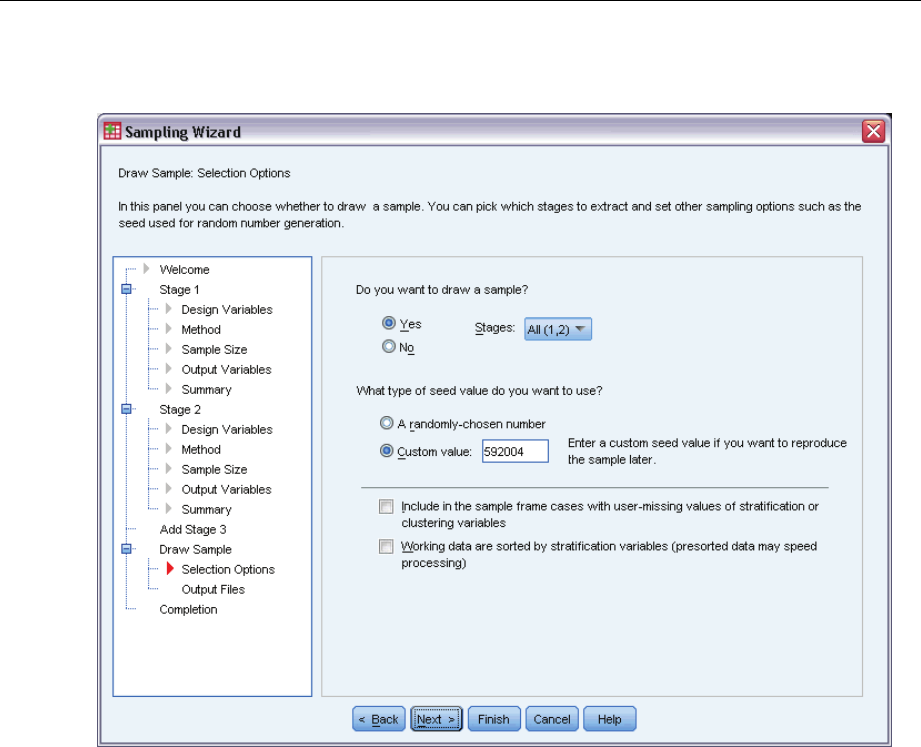Select the Yes radio button

[388, 323]
